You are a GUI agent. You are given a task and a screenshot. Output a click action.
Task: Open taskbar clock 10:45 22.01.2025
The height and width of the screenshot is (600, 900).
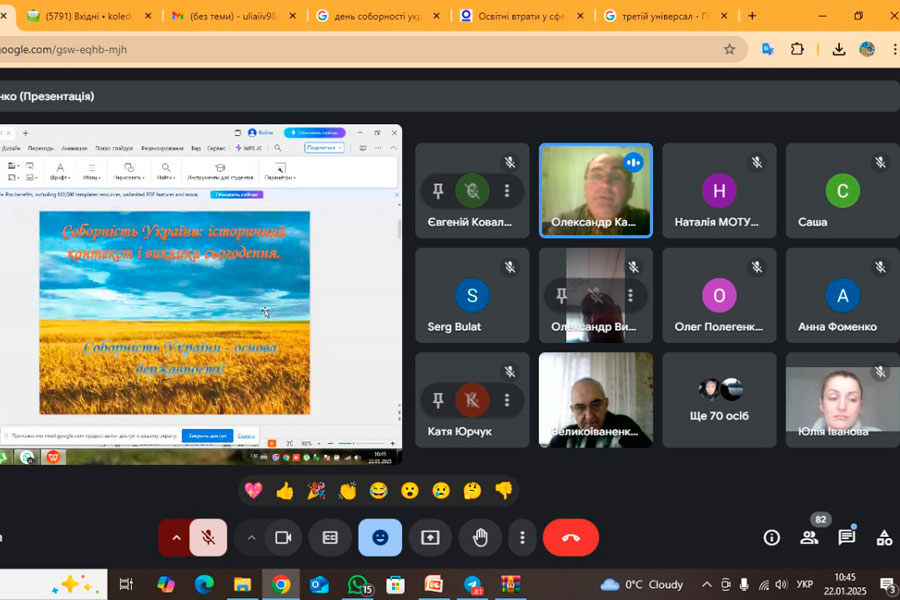[845, 584]
